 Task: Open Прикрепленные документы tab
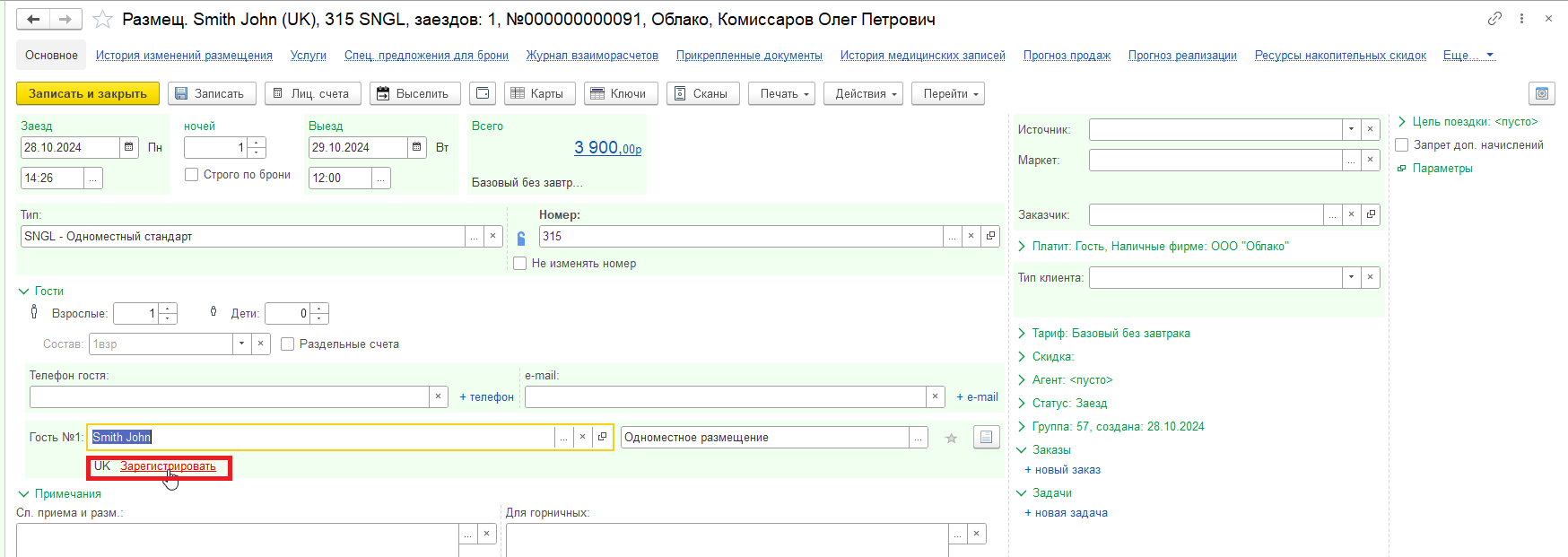pos(749,55)
